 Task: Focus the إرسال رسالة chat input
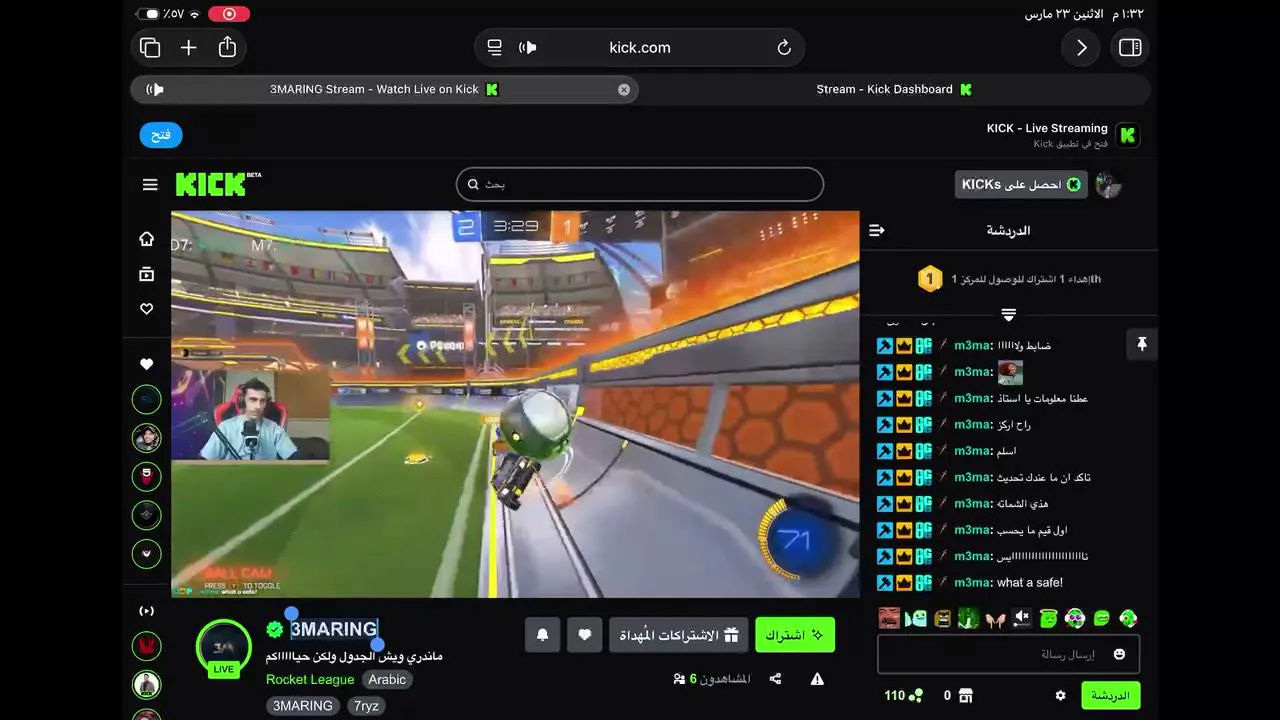point(1008,654)
